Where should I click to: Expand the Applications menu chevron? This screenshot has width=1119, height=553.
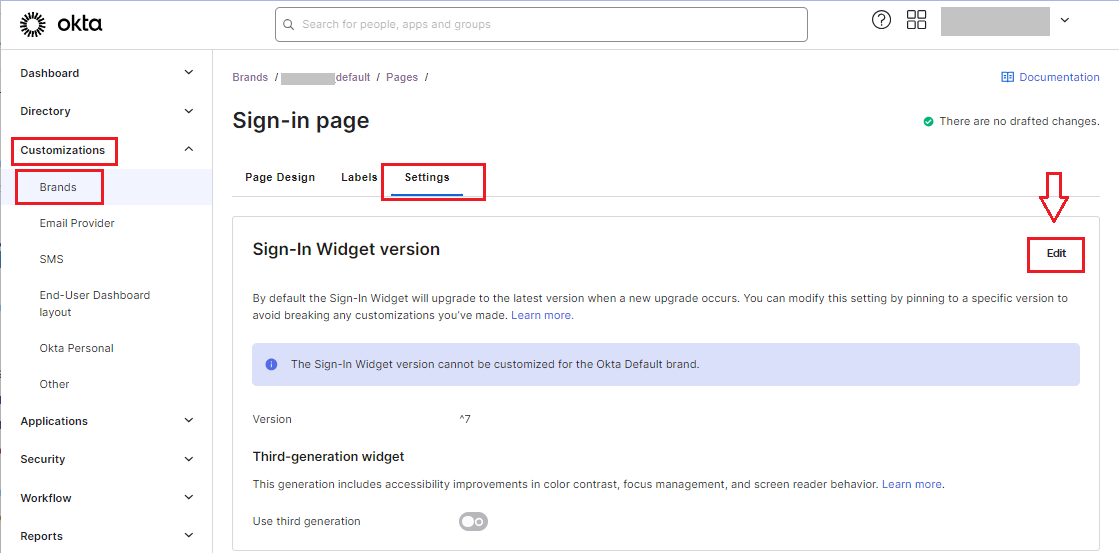click(188, 420)
